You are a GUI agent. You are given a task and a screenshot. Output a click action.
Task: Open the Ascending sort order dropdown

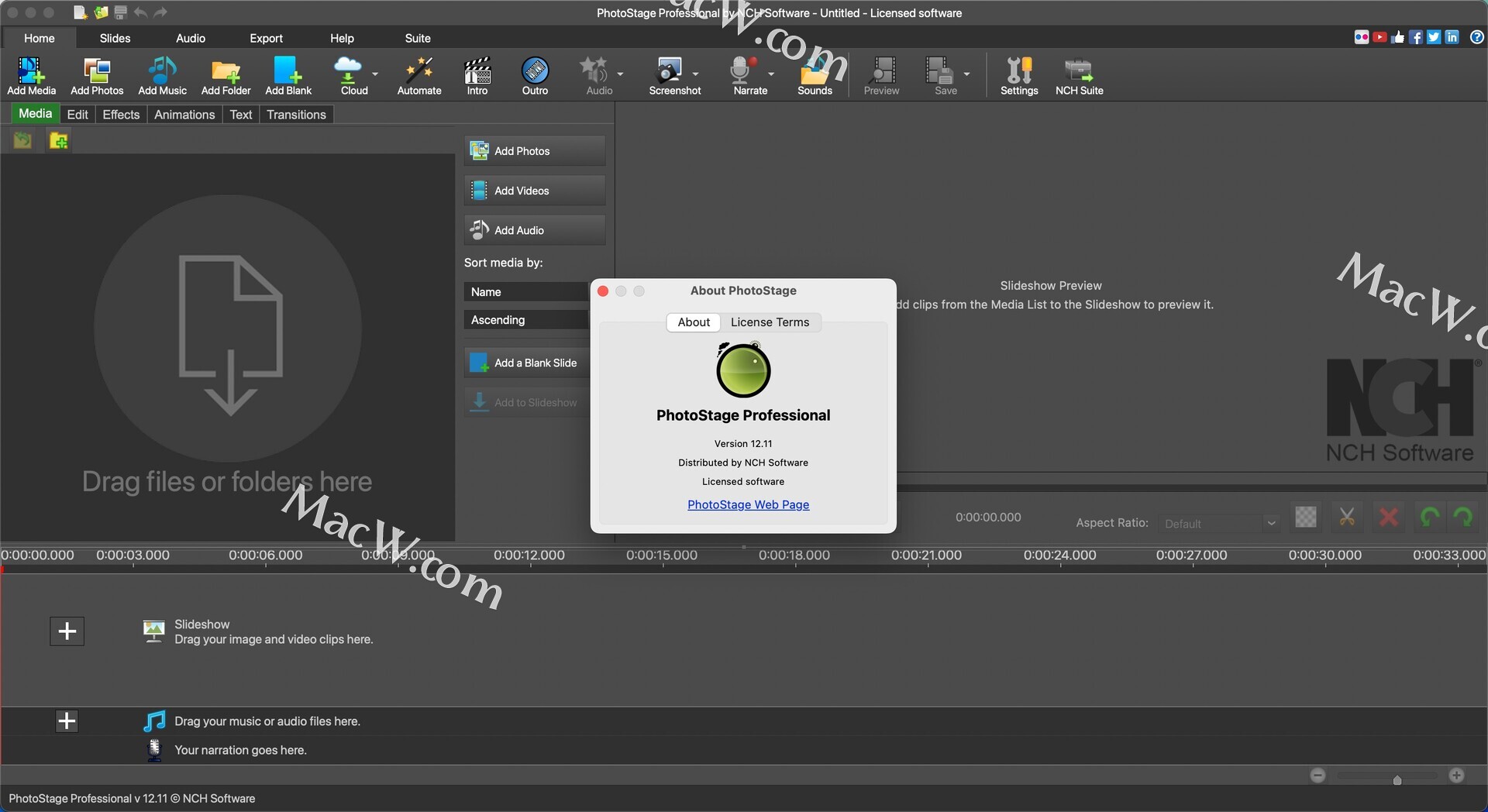click(x=527, y=320)
